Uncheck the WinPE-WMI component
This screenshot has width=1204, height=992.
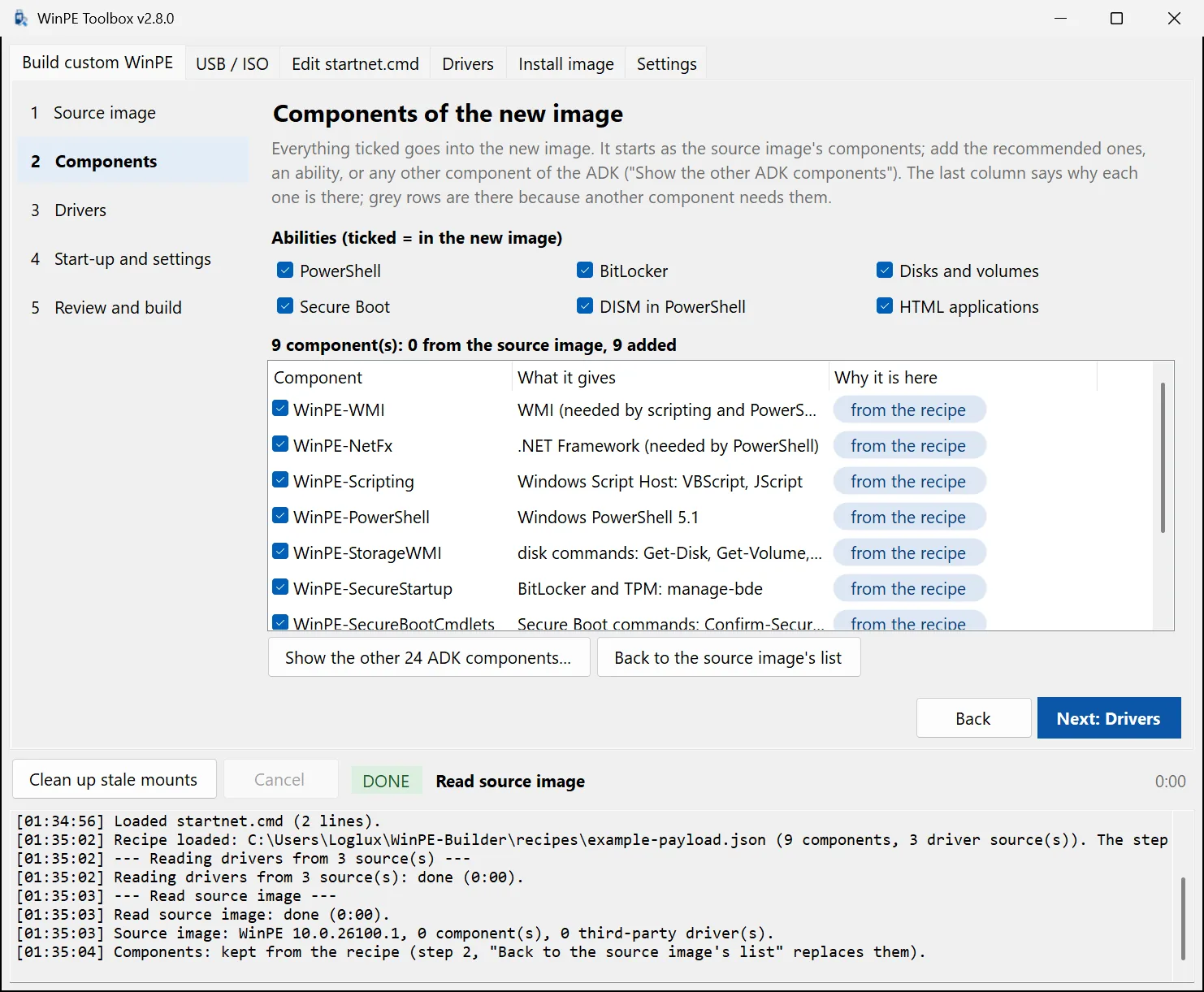click(x=280, y=409)
